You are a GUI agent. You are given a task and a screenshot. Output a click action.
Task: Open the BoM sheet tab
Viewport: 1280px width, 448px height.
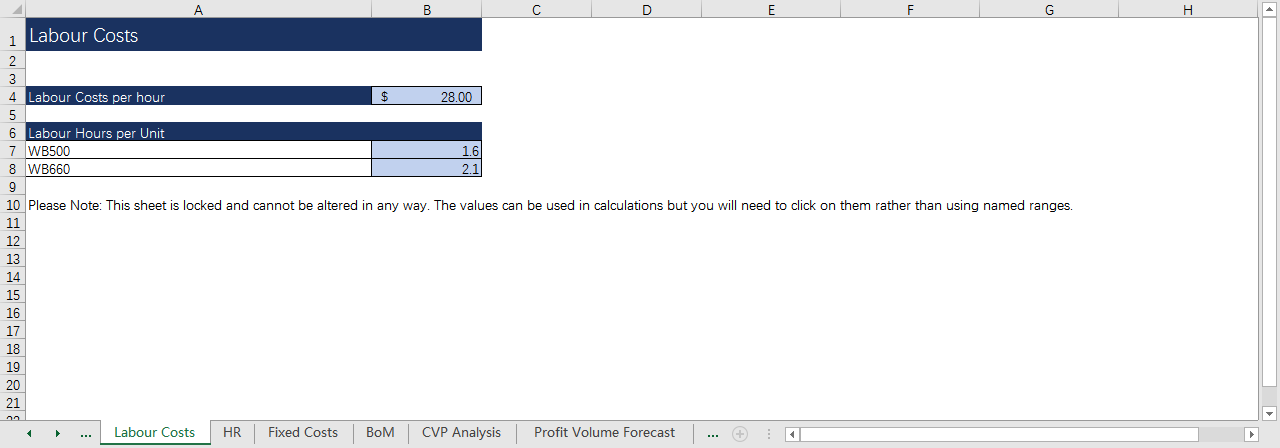(380, 433)
